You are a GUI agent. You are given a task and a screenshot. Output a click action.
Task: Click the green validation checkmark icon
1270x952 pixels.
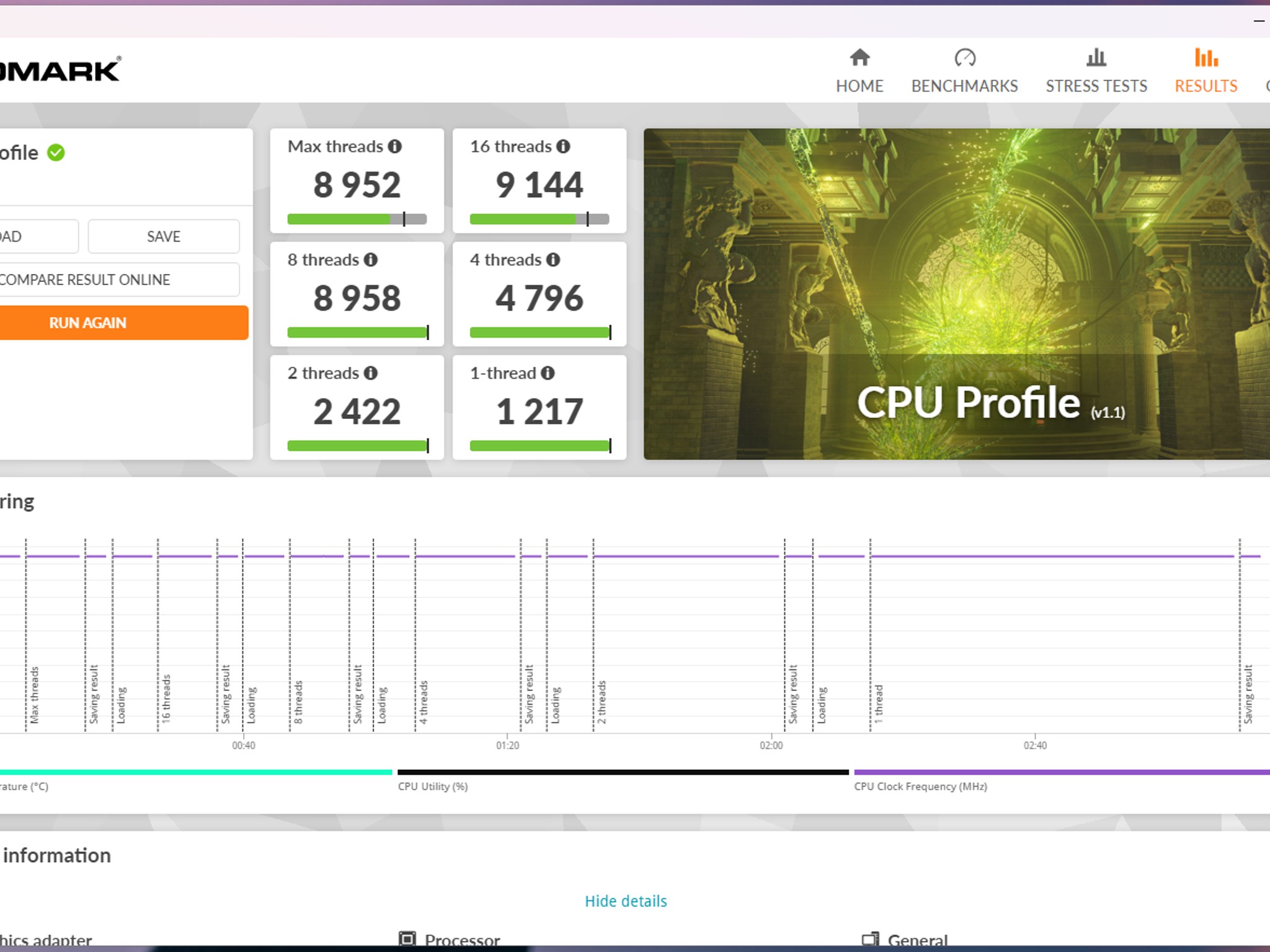tap(56, 152)
